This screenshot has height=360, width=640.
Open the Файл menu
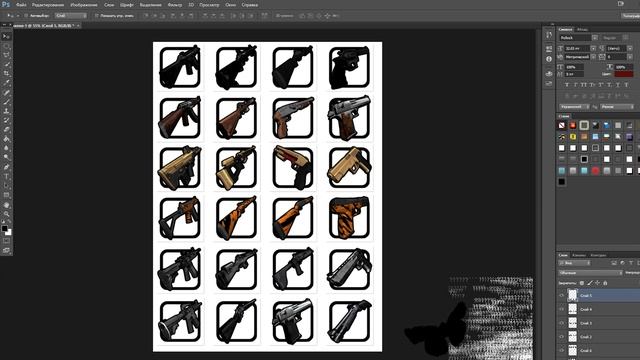pyautogui.click(x=21, y=5)
